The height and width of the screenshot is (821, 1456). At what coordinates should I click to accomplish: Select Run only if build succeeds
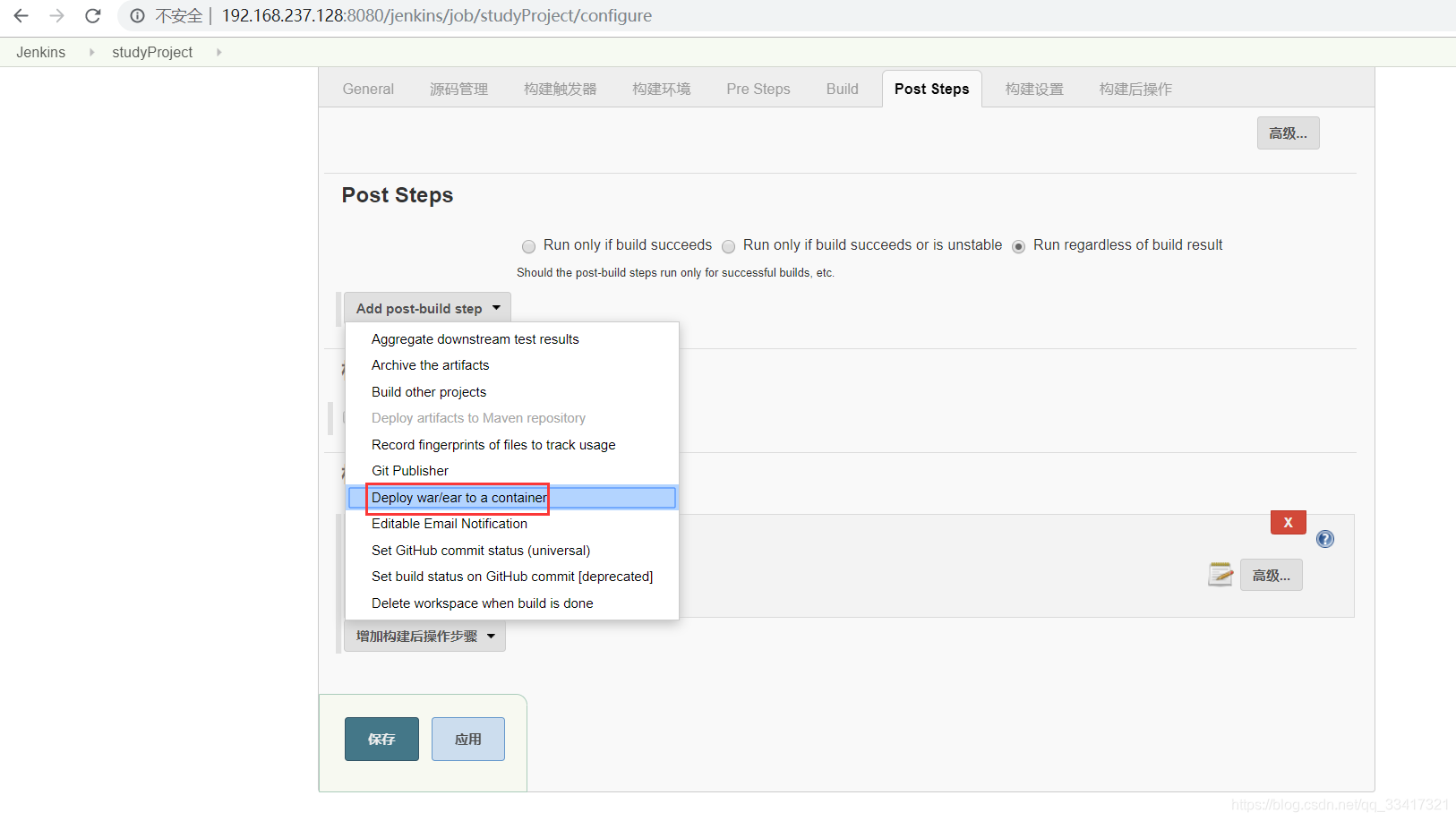pos(528,246)
